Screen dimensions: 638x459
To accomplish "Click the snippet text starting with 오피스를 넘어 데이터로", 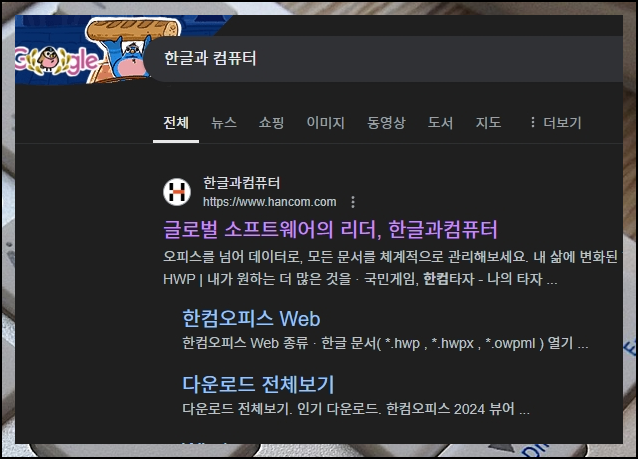I will (x=390, y=257).
